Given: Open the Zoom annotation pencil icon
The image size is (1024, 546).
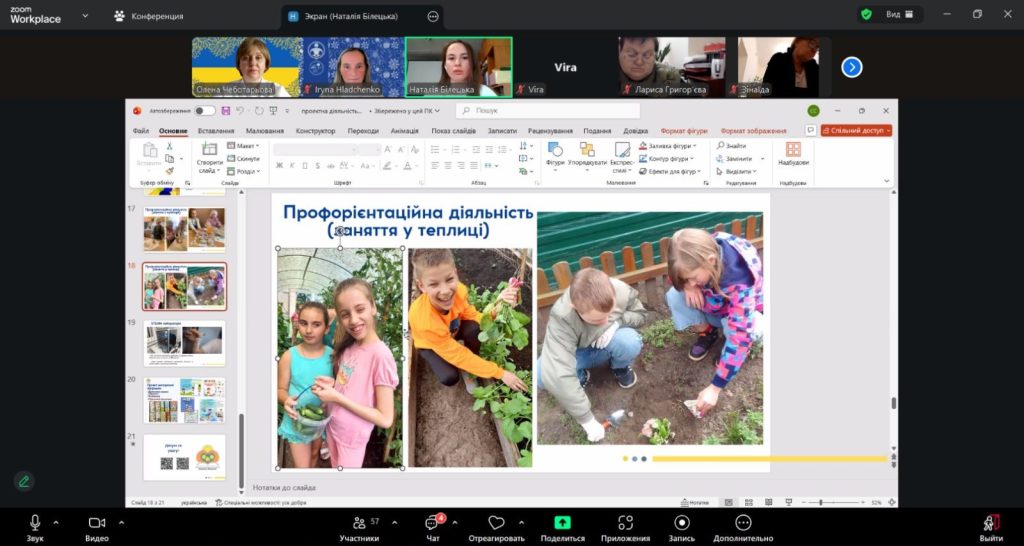Looking at the screenshot, I should point(24,481).
